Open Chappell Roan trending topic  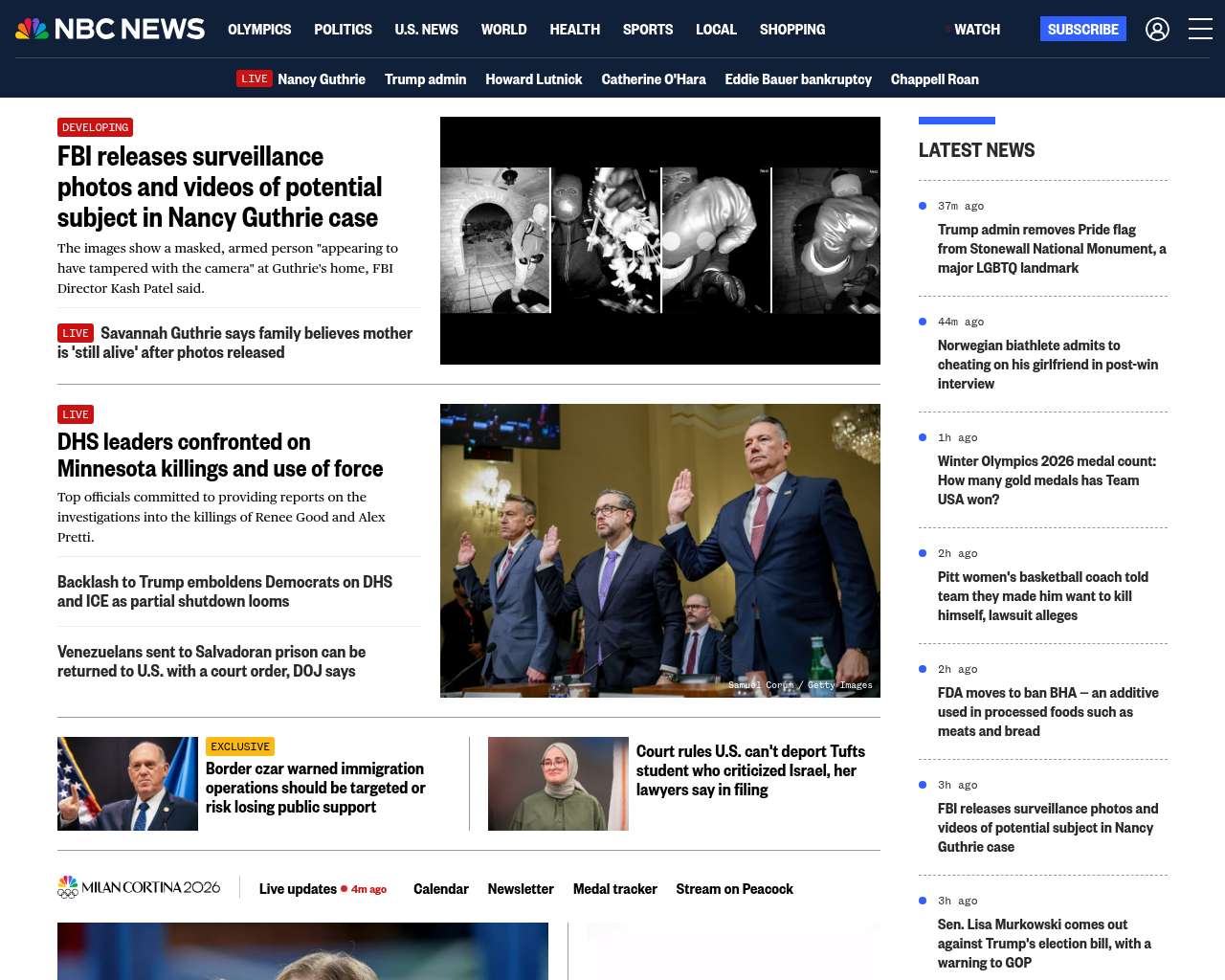click(934, 79)
